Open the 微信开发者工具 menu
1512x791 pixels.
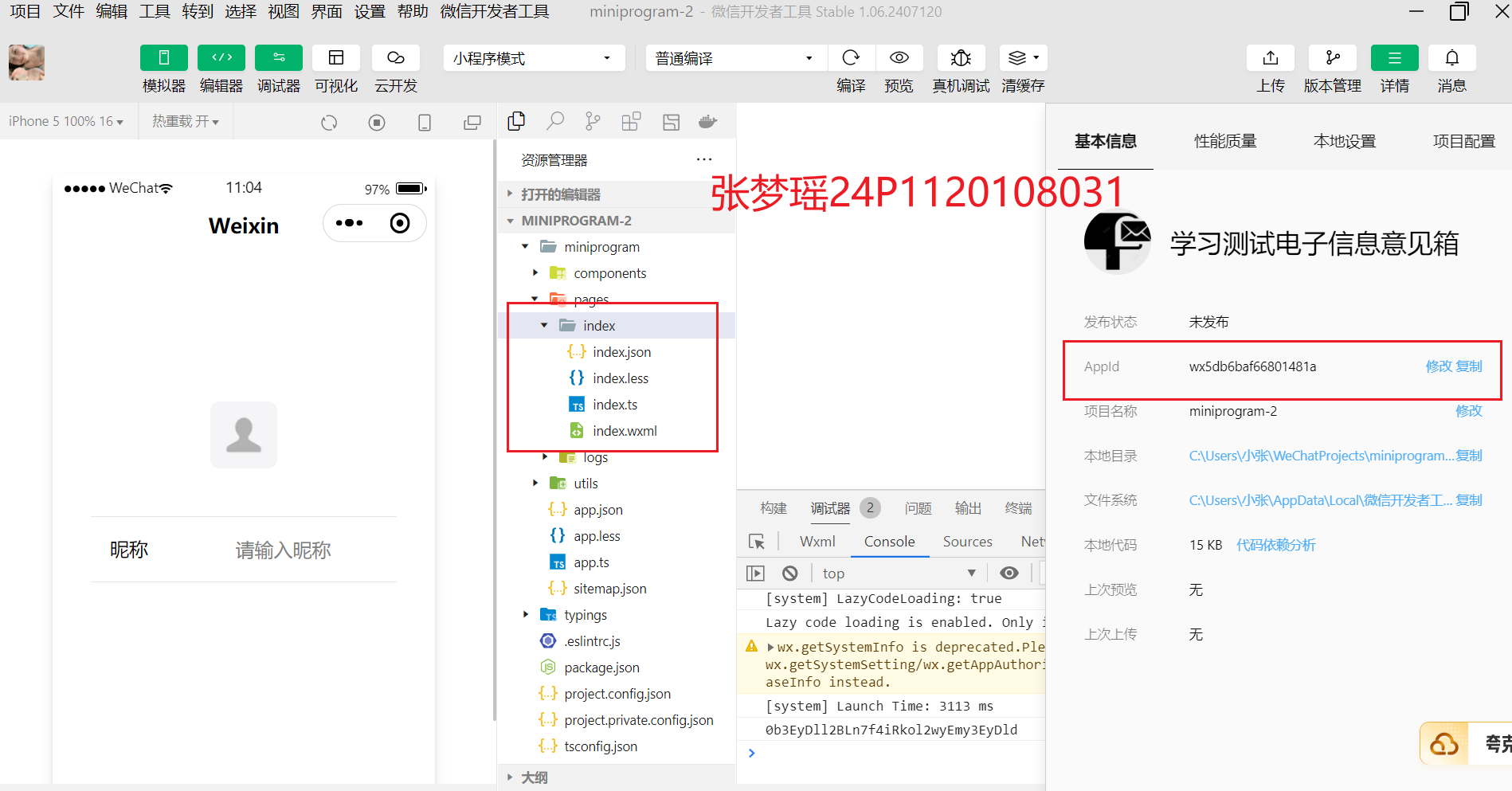pos(495,12)
